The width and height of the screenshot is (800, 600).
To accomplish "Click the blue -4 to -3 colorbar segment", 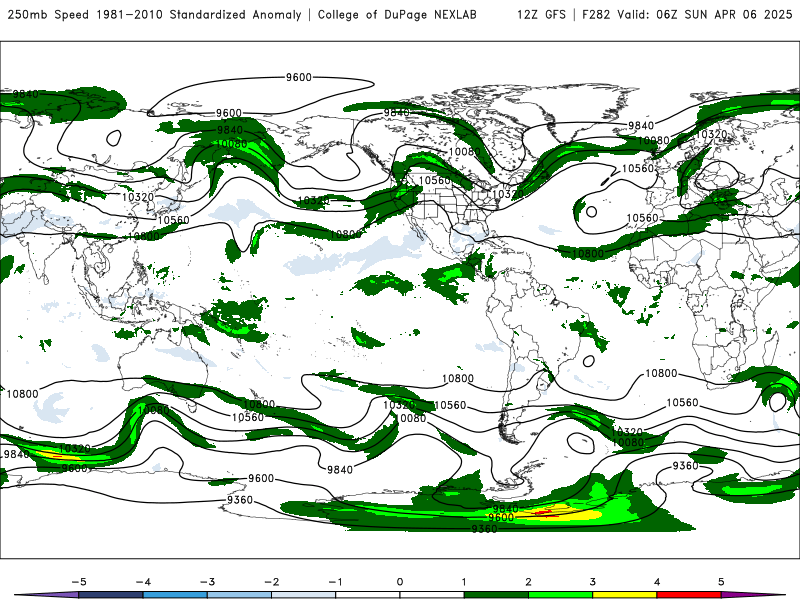I will click(175, 595).
